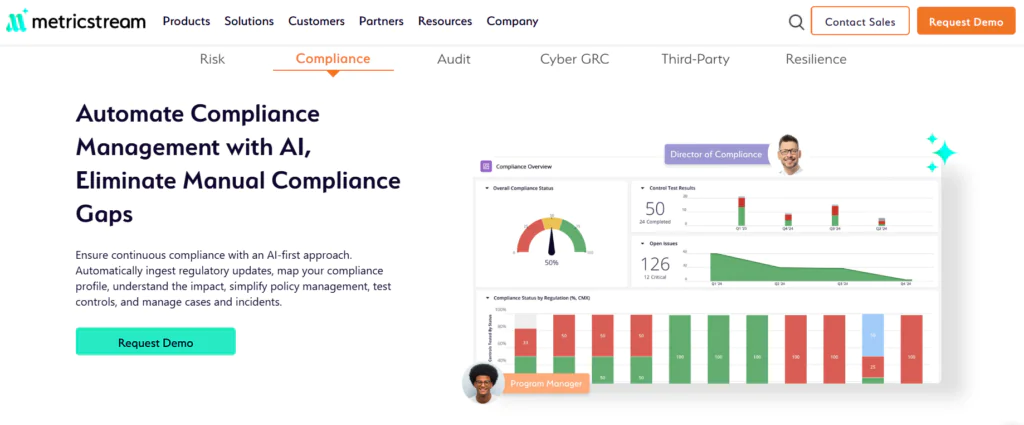The height and width of the screenshot is (425, 1024).
Task: Open the Products menu
Action: coord(186,21)
